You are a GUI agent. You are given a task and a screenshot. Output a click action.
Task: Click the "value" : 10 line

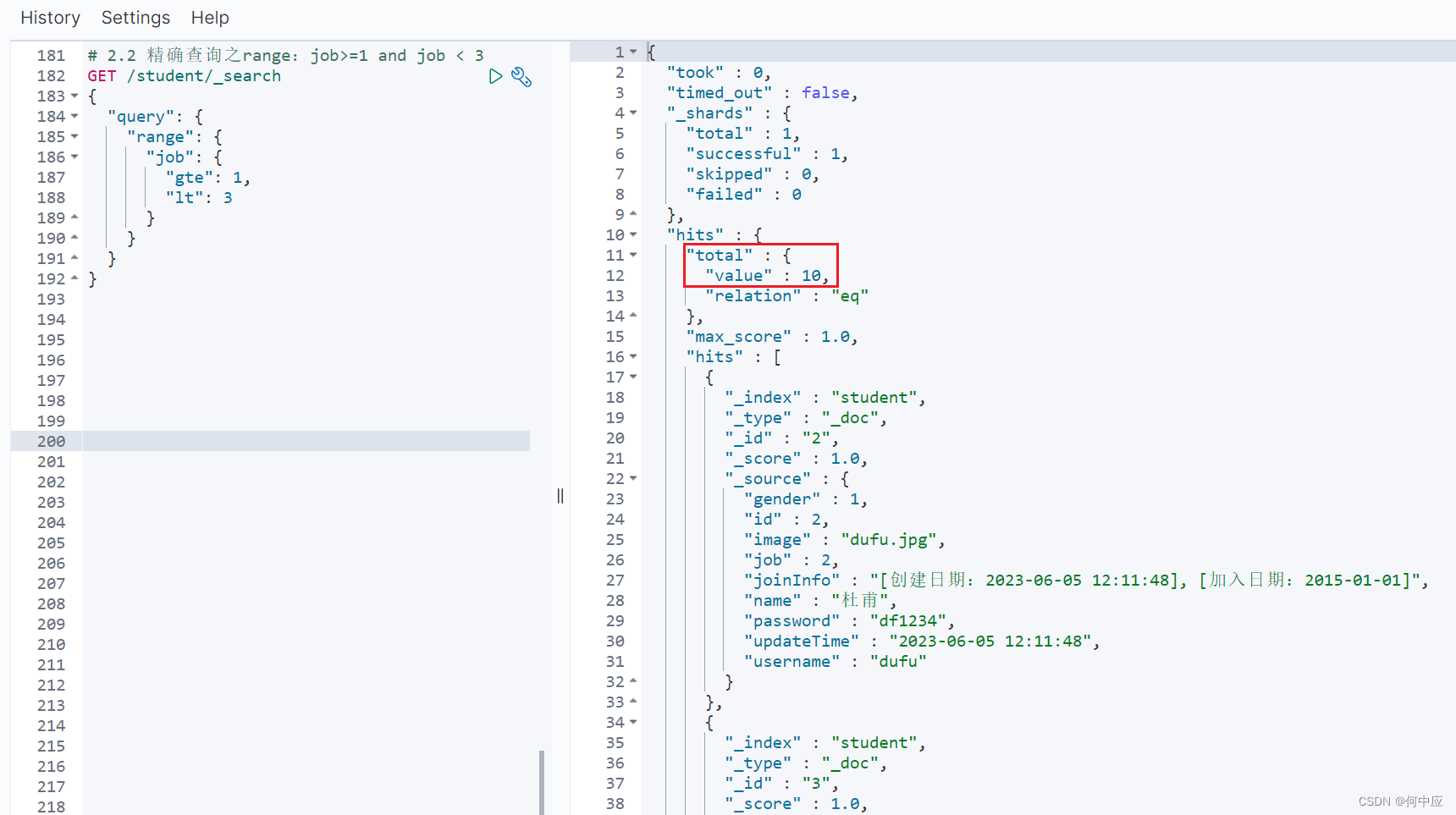768,275
